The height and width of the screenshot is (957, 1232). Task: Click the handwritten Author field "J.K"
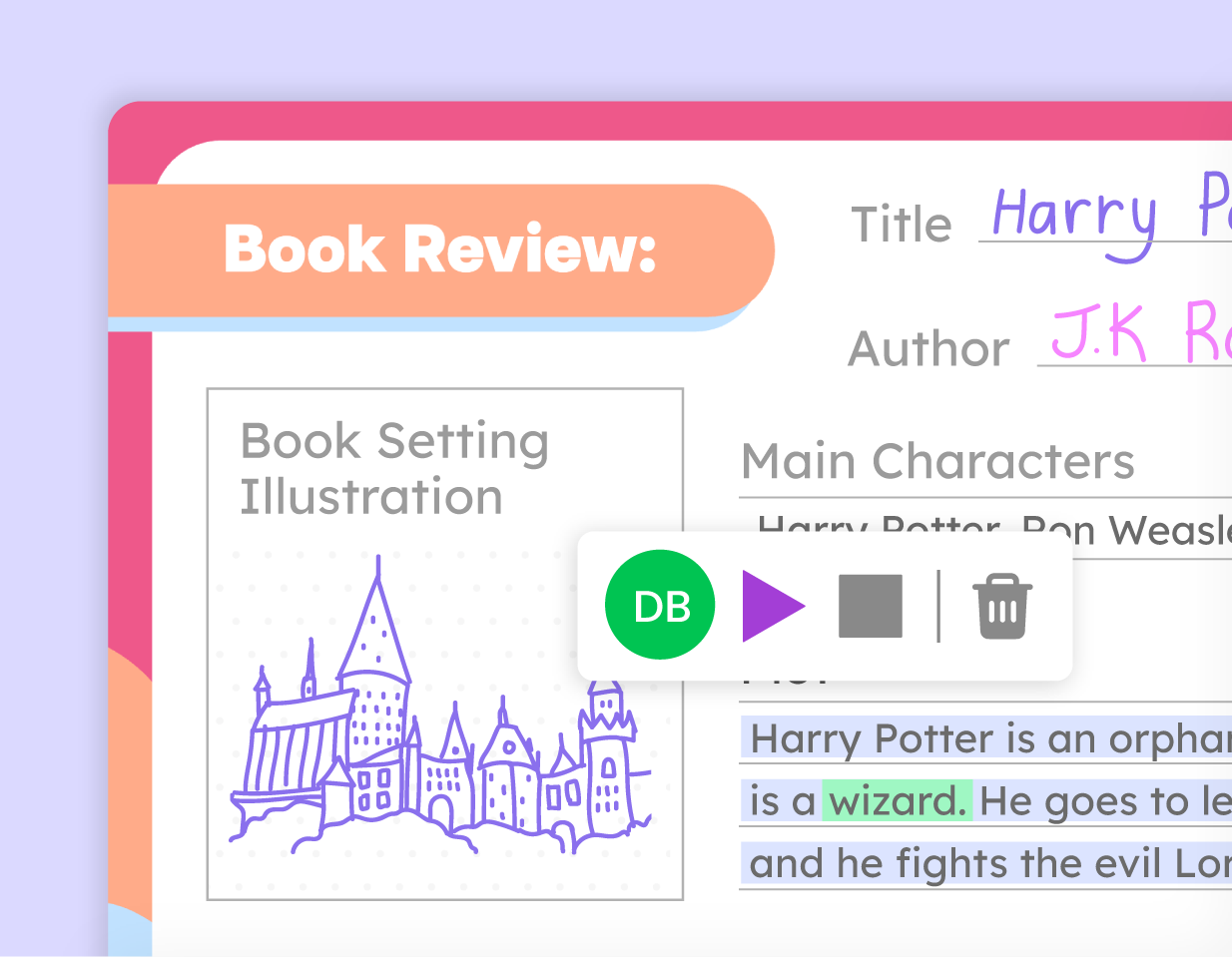[x=1099, y=331]
